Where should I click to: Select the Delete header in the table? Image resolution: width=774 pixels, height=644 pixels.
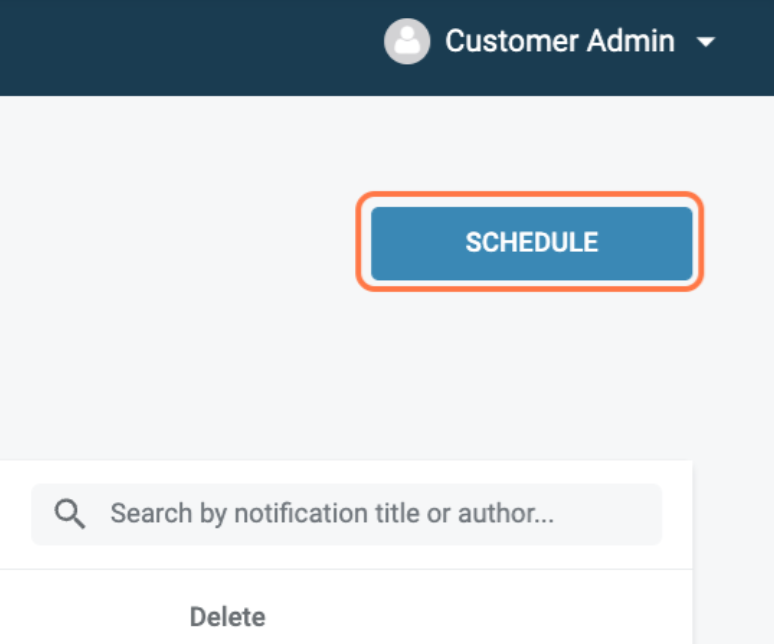point(228,616)
